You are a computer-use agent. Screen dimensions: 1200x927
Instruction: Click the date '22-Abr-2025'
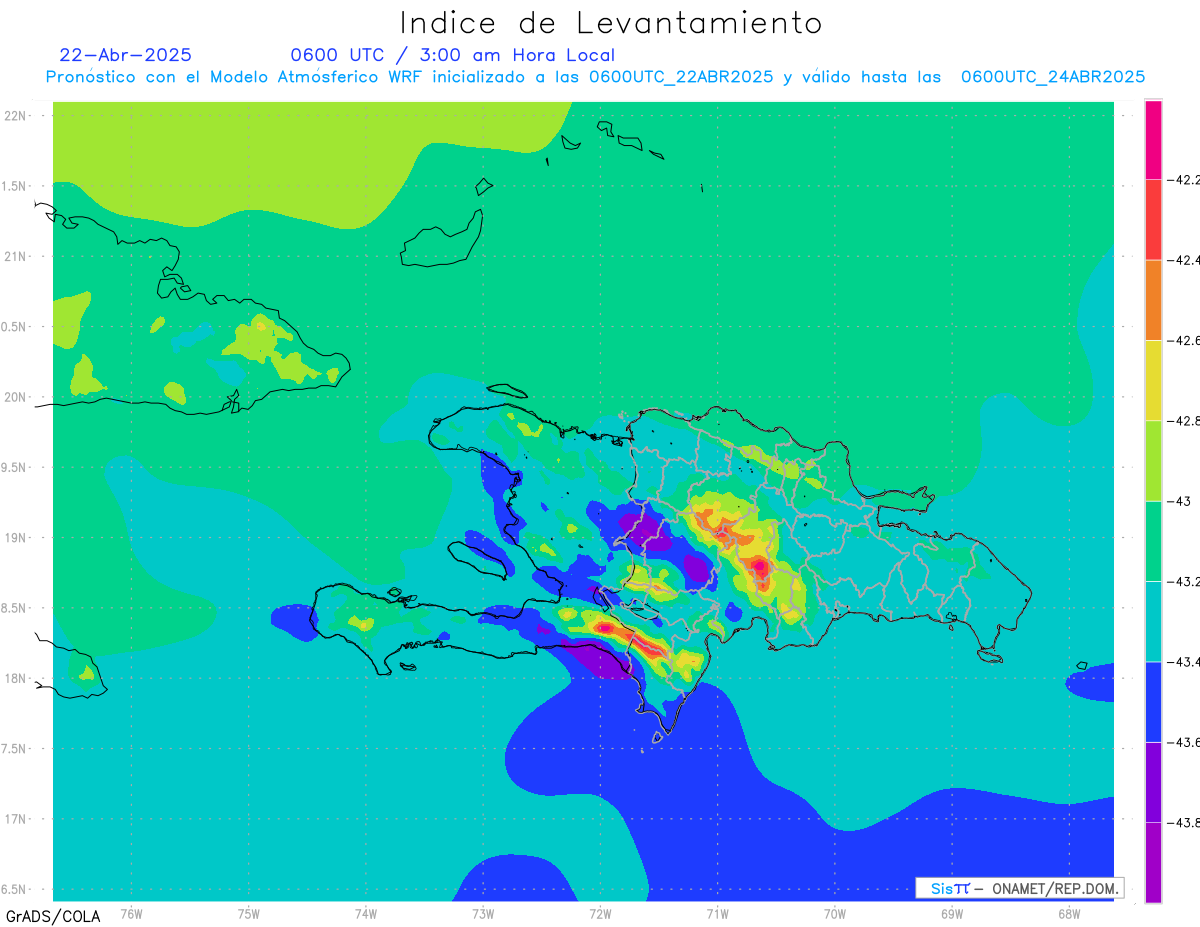(x=126, y=55)
